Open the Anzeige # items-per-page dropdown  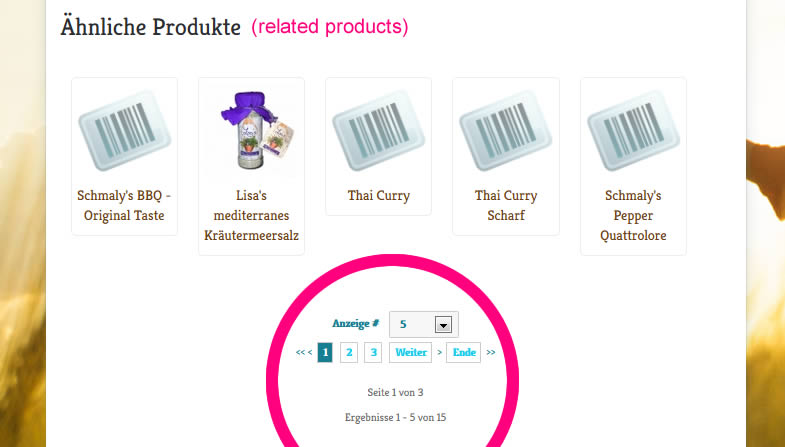(414, 324)
